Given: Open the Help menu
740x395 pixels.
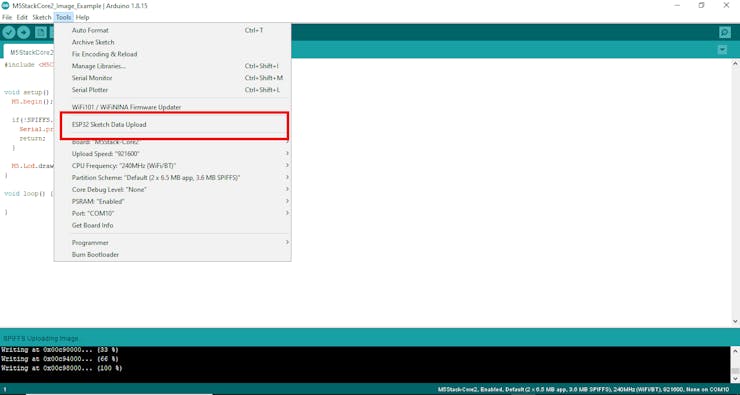Looking at the screenshot, I should click(x=83, y=17).
